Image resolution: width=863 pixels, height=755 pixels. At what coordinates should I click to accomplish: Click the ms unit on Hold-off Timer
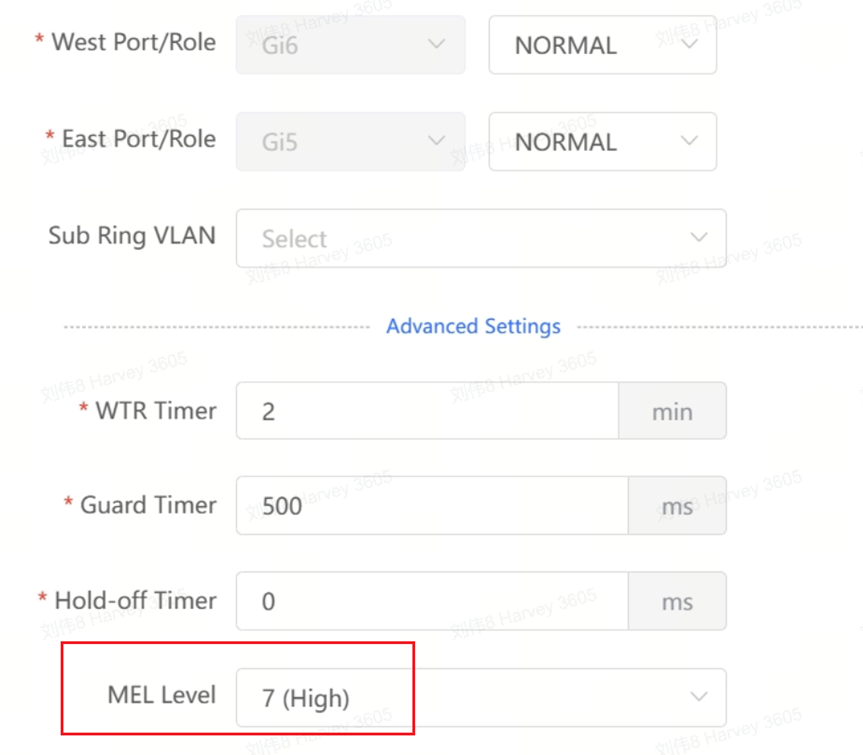tap(677, 601)
